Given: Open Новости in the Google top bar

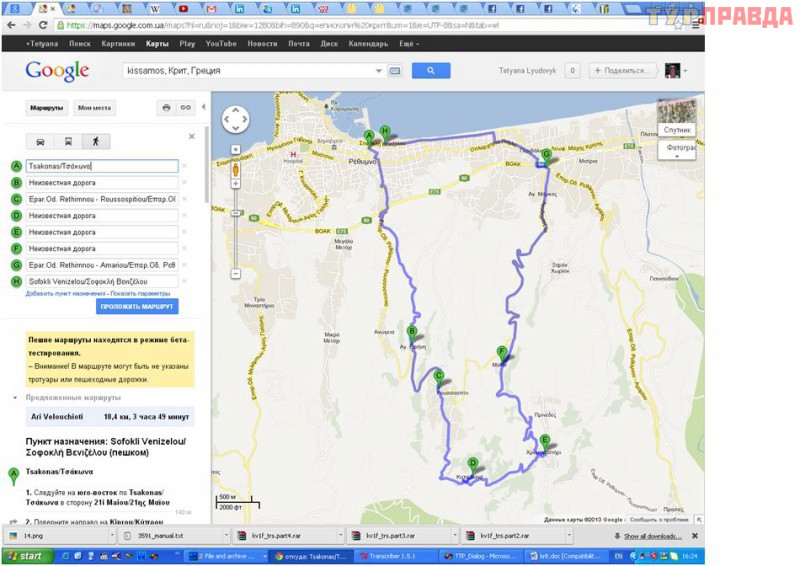Looking at the screenshot, I should [262, 44].
